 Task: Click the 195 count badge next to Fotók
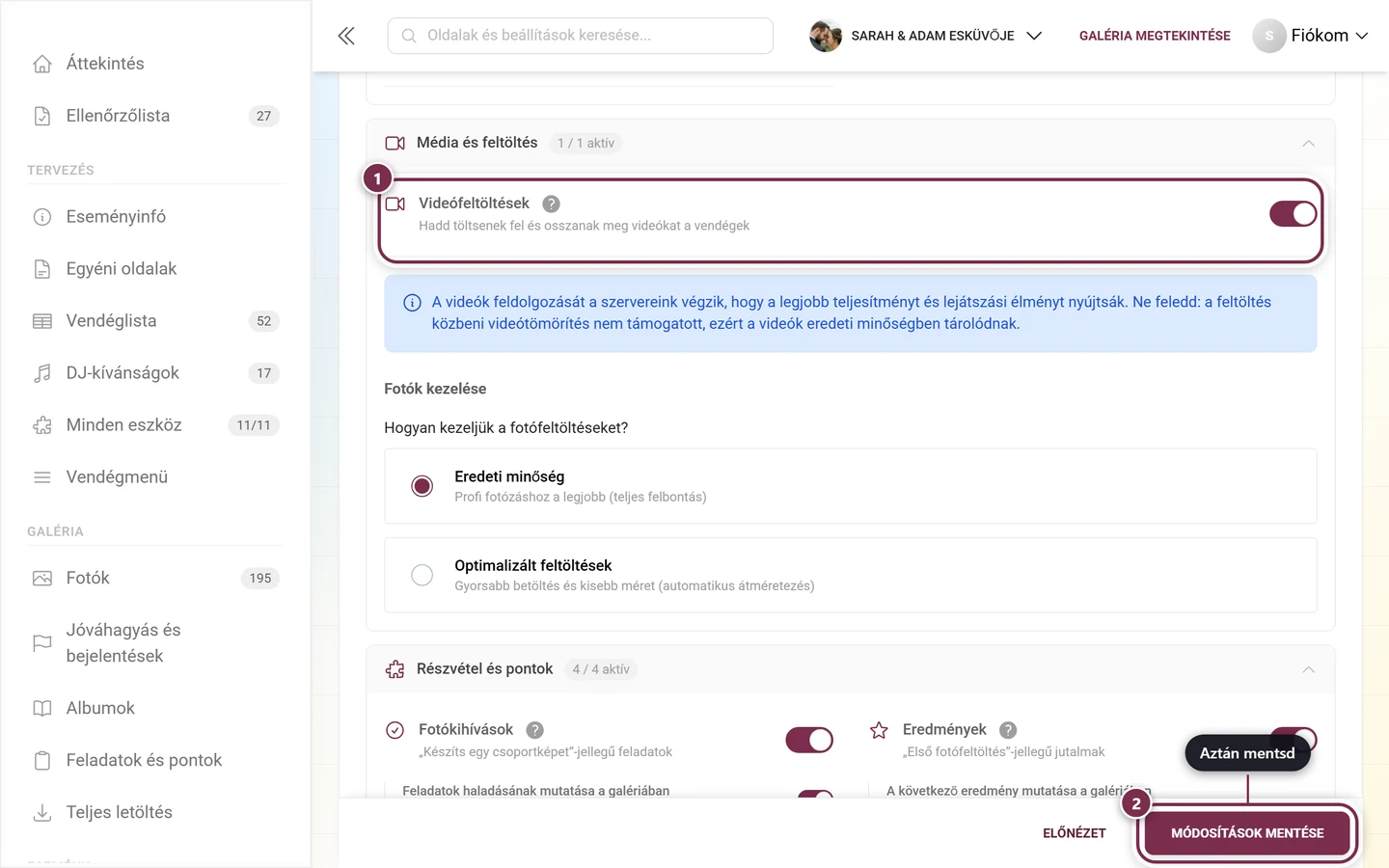click(x=260, y=579)
